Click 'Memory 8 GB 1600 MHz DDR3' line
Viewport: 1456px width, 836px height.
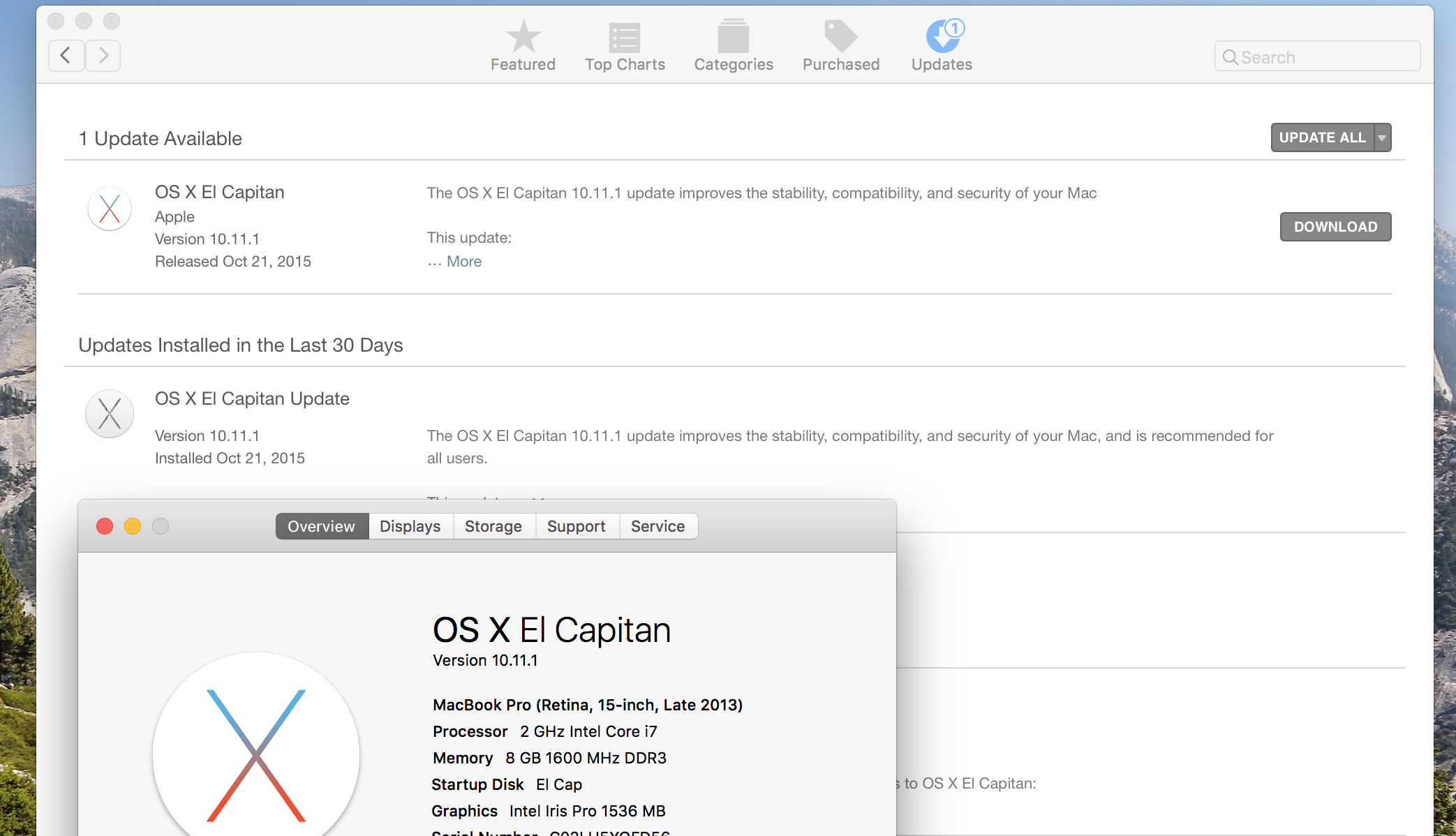tap(549, 758)
